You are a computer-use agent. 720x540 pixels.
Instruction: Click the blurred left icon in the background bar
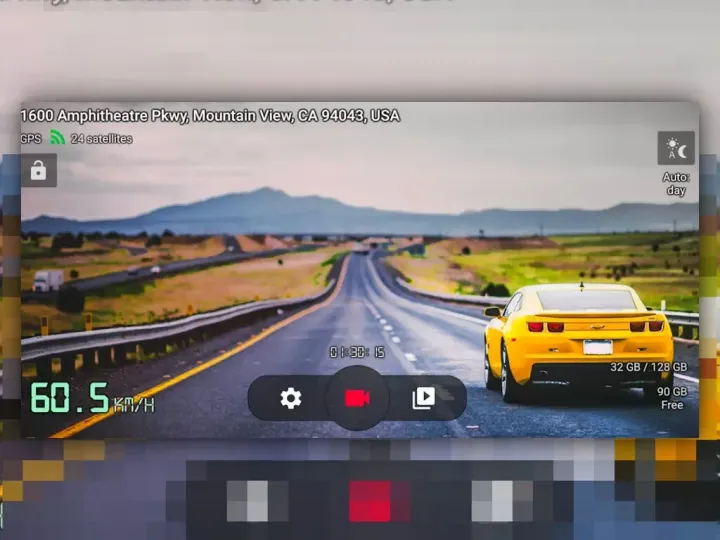pos(249,500)
